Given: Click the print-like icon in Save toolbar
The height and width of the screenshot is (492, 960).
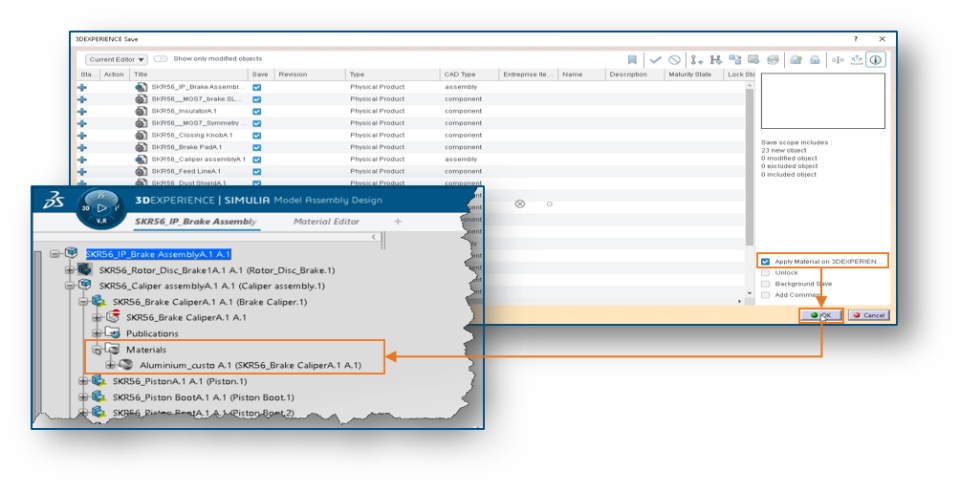Looking at the screenshot, I should 773,59.
